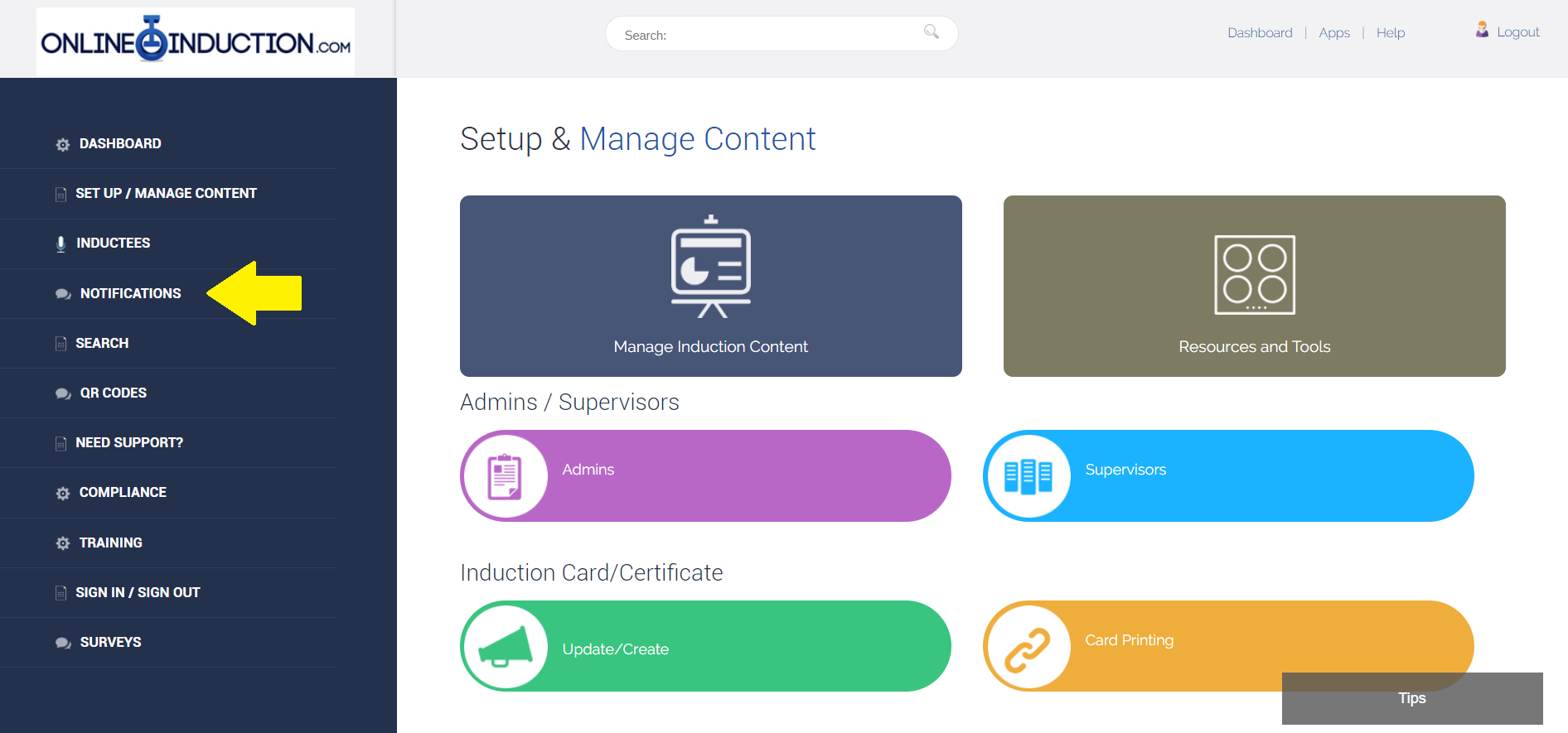Go to Inductees in the sidebar
This screenshot has width=1568, height=733.
coord(114,244)
